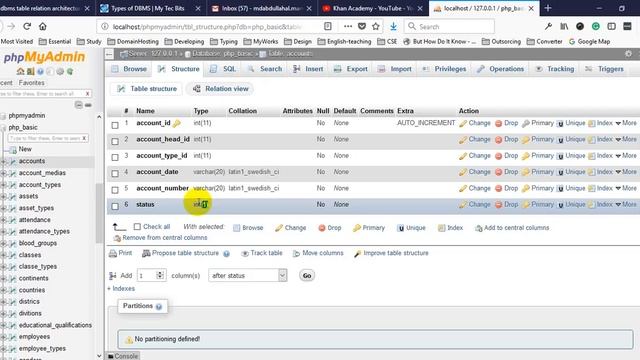This screenshot has width=640, height=360.
Task: Clear the database filter box X
Action: pos(87,94)
